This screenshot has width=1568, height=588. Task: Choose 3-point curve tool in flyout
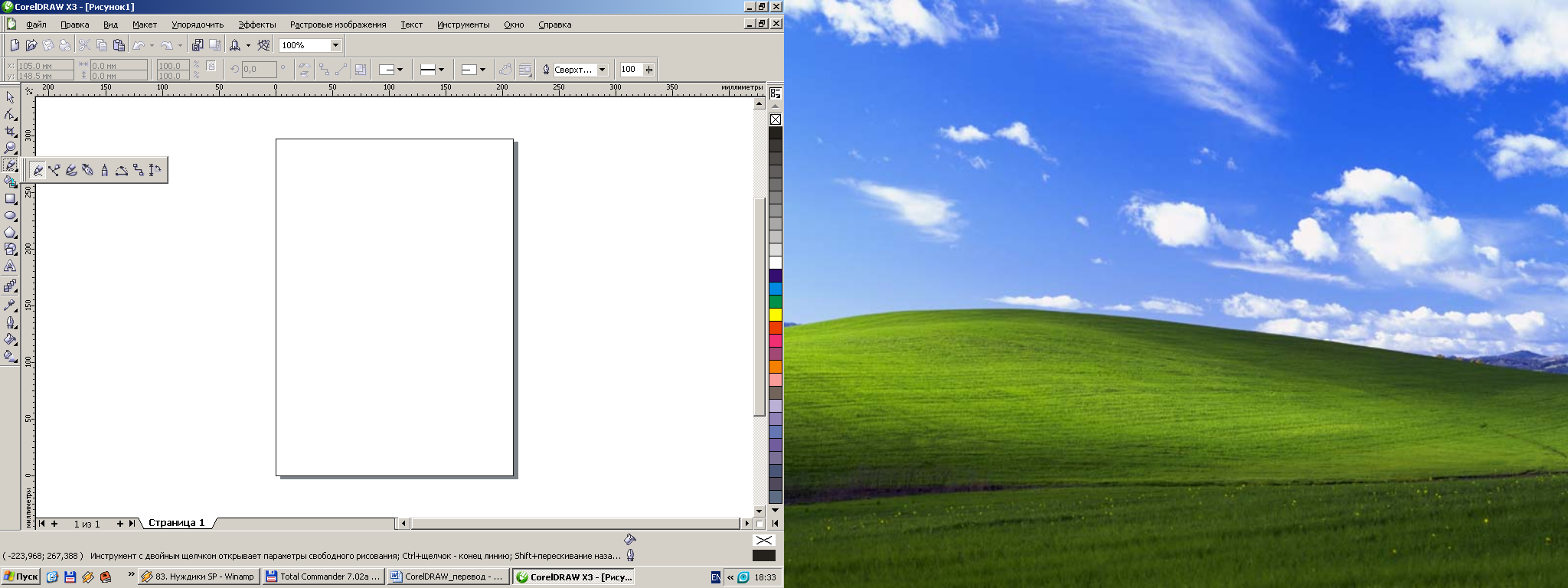122,170
